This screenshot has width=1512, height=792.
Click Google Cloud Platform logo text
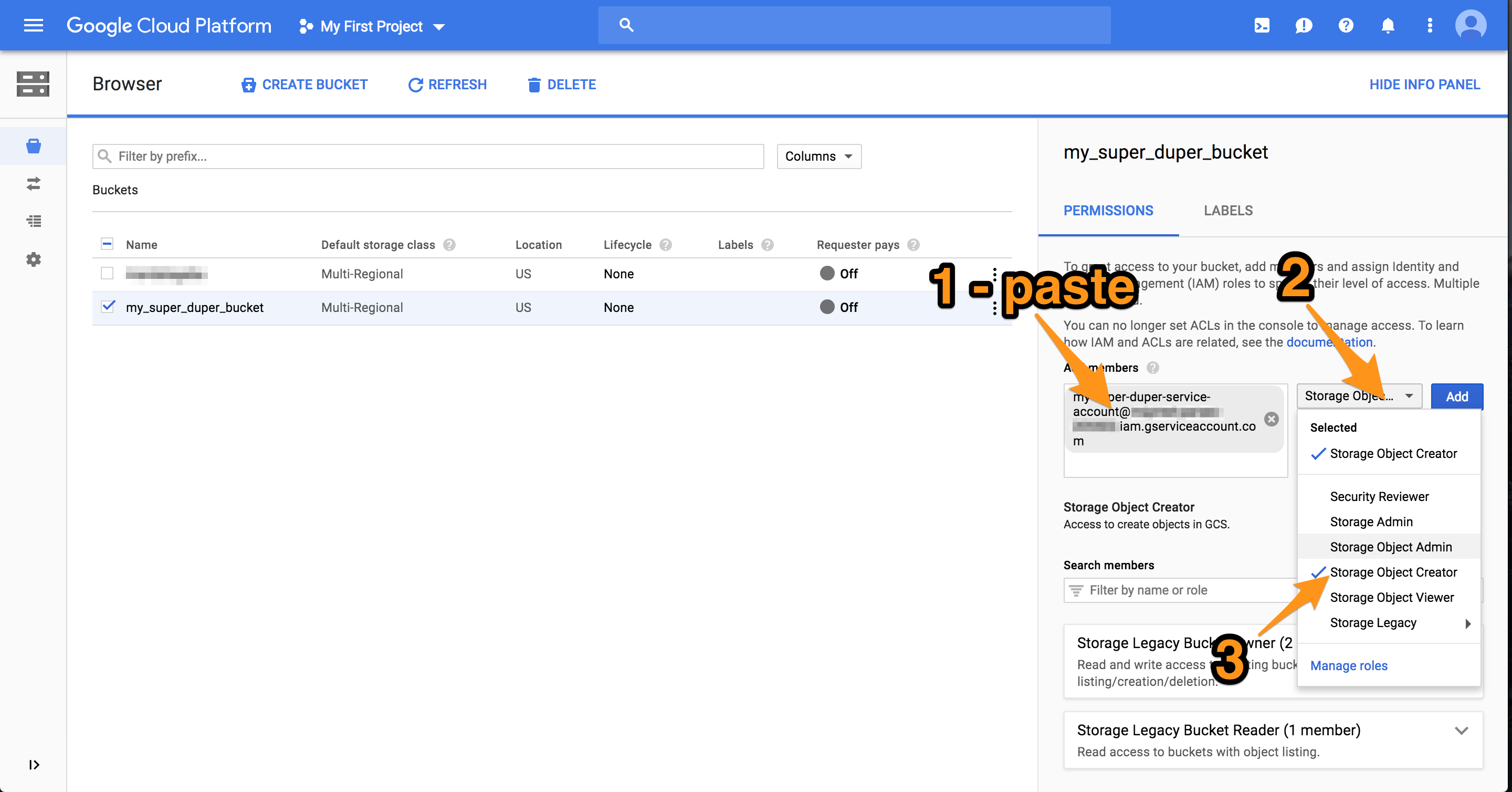[169, 26]
